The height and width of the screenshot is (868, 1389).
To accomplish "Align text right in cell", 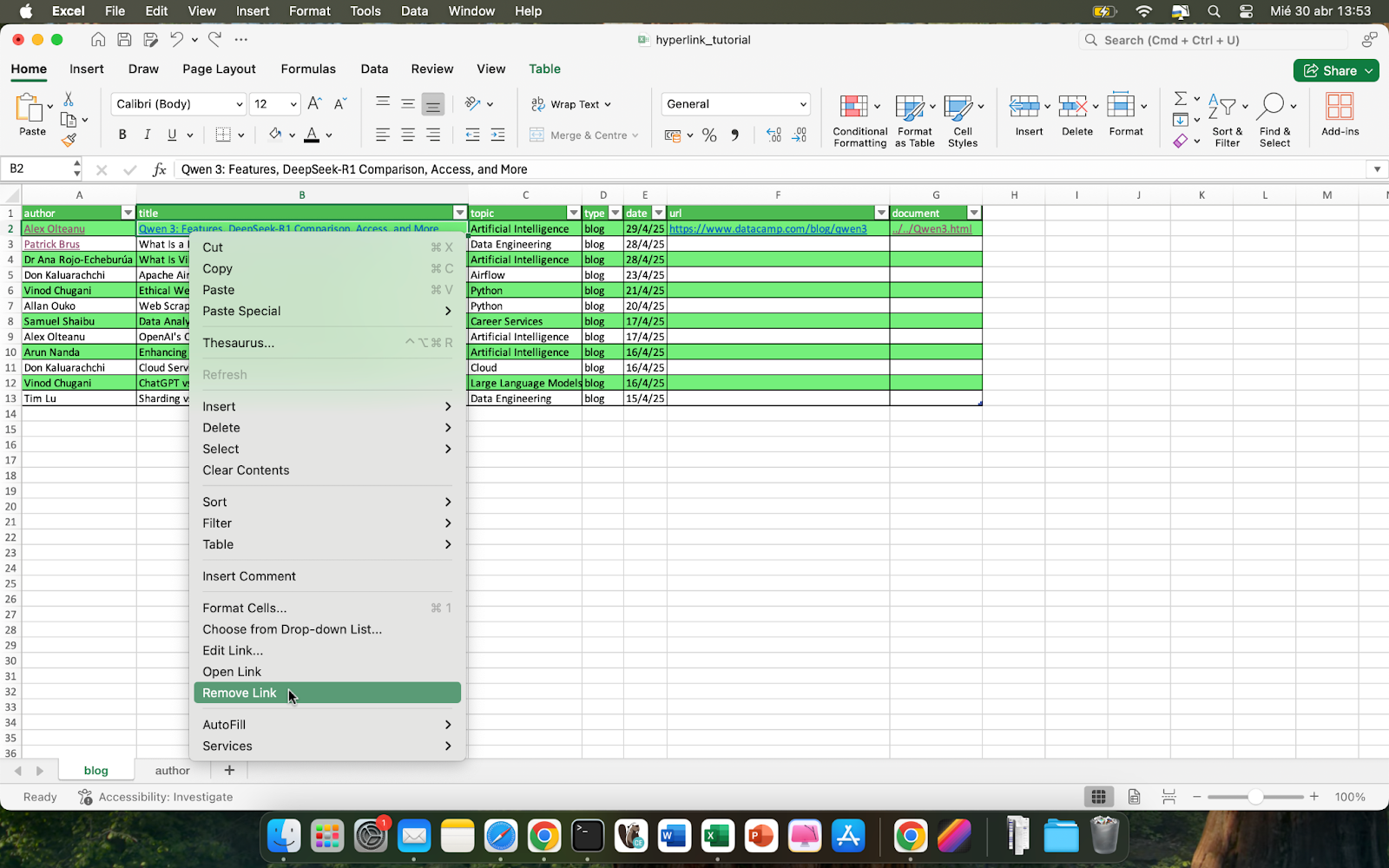I will pos(433,135).
